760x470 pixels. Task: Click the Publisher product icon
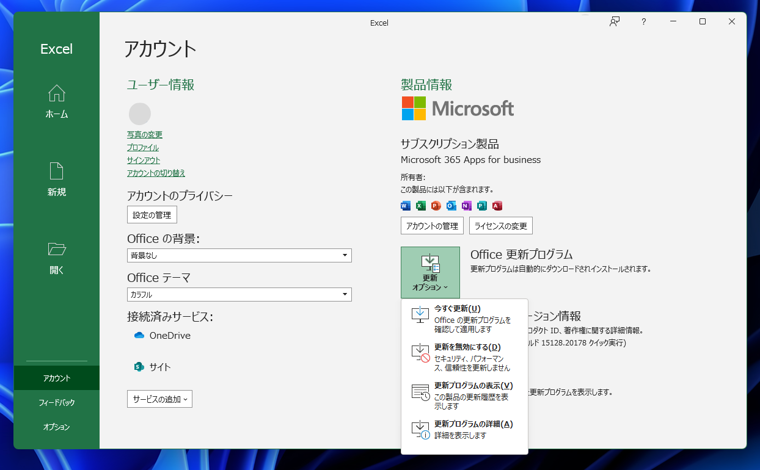(482, 206)
